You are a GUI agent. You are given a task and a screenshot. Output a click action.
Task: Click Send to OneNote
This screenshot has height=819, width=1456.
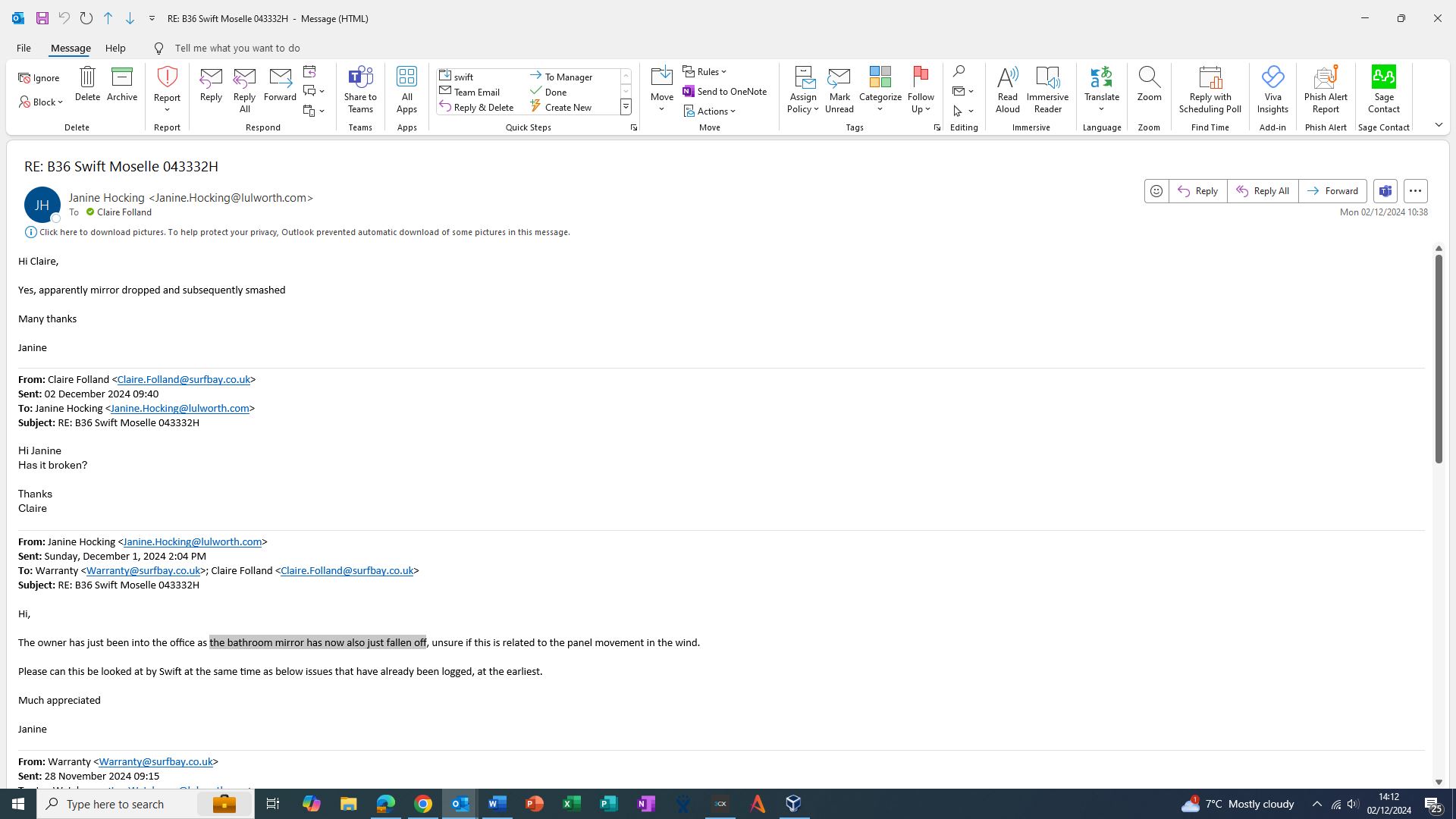pyautogui.click(x=725, y=91)
